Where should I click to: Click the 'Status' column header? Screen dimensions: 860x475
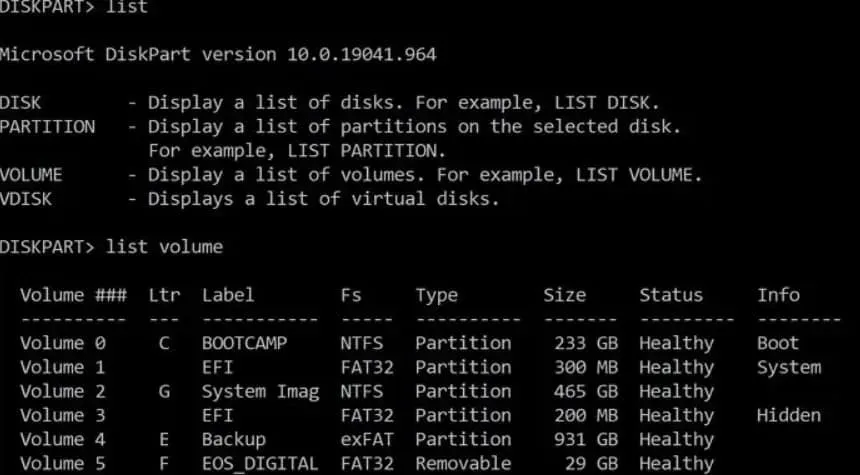point(671,295)
